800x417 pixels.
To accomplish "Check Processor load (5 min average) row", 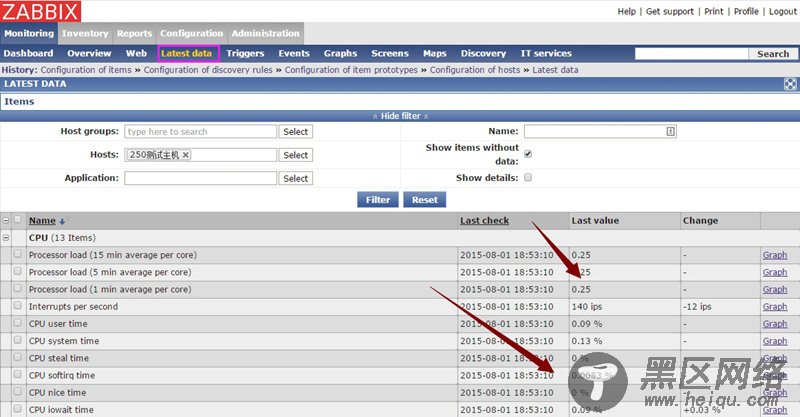I will pyautogui.click(x=18, y=272).
